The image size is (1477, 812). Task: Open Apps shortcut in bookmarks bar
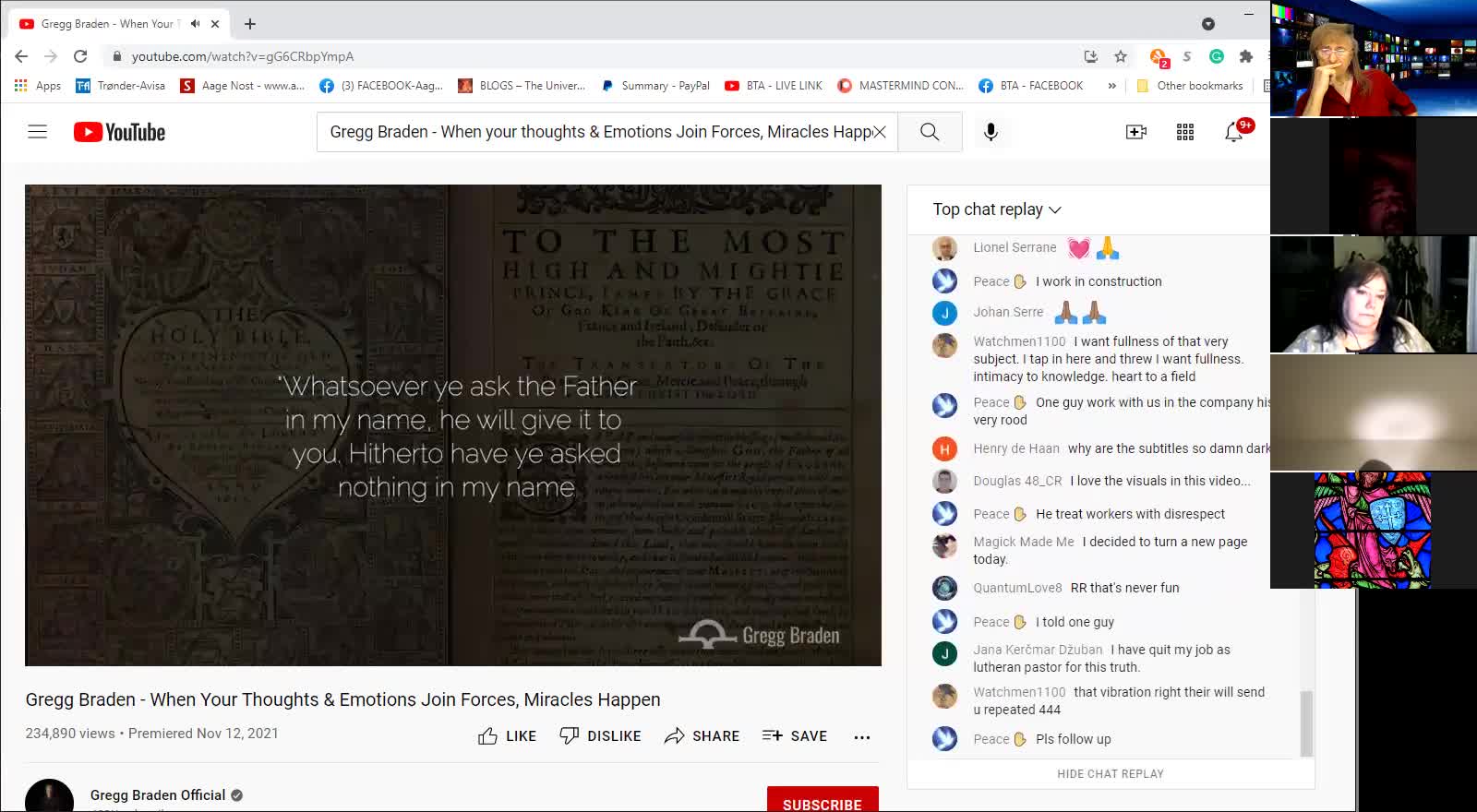coord(38,86)
